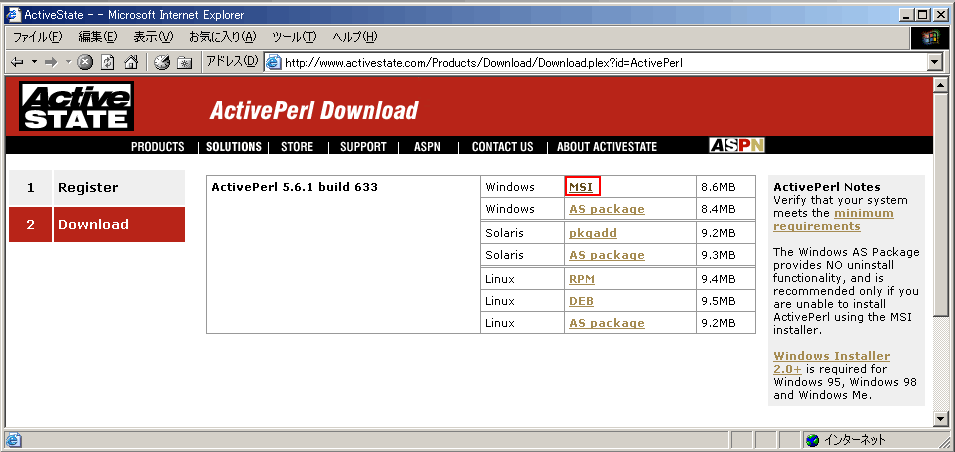The width and height of the screenshot is (955, 452).
Task: Open the 編集(E) menu
Action: [98, 37]
